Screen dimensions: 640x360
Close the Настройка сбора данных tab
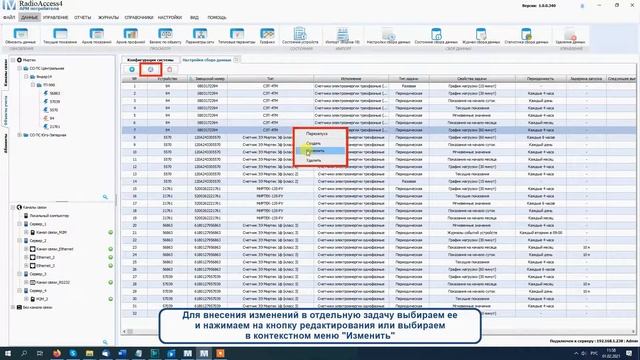tap(236, 60)
